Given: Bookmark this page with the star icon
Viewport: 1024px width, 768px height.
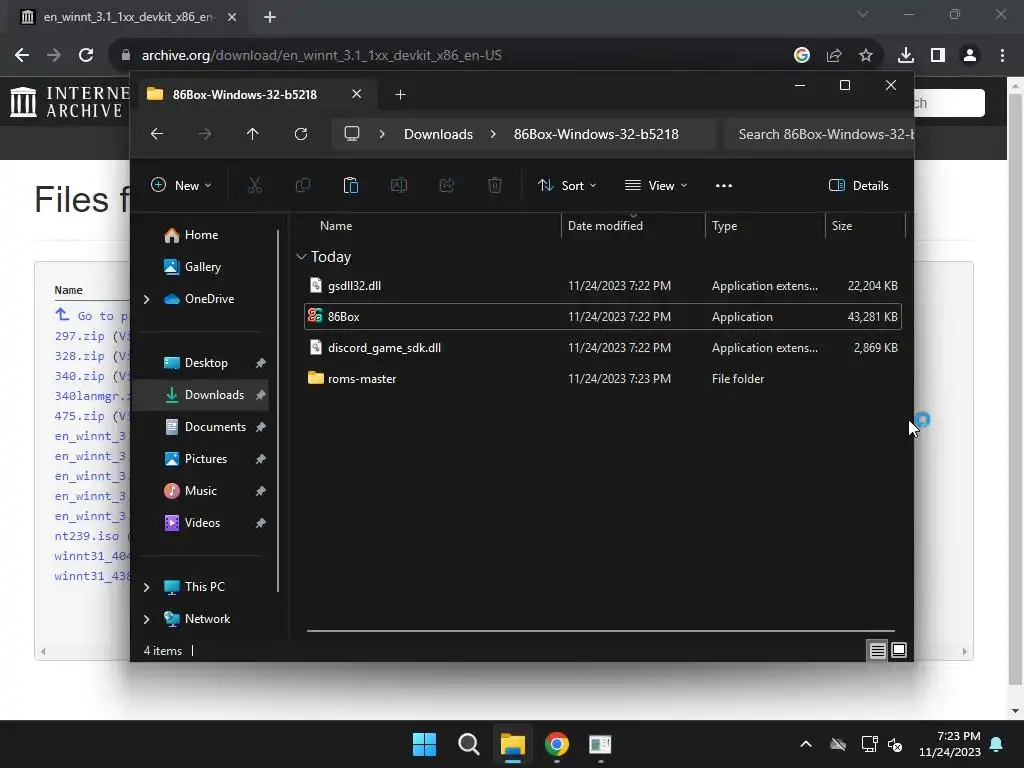Looking at the screenshot, I should [866, 55].
